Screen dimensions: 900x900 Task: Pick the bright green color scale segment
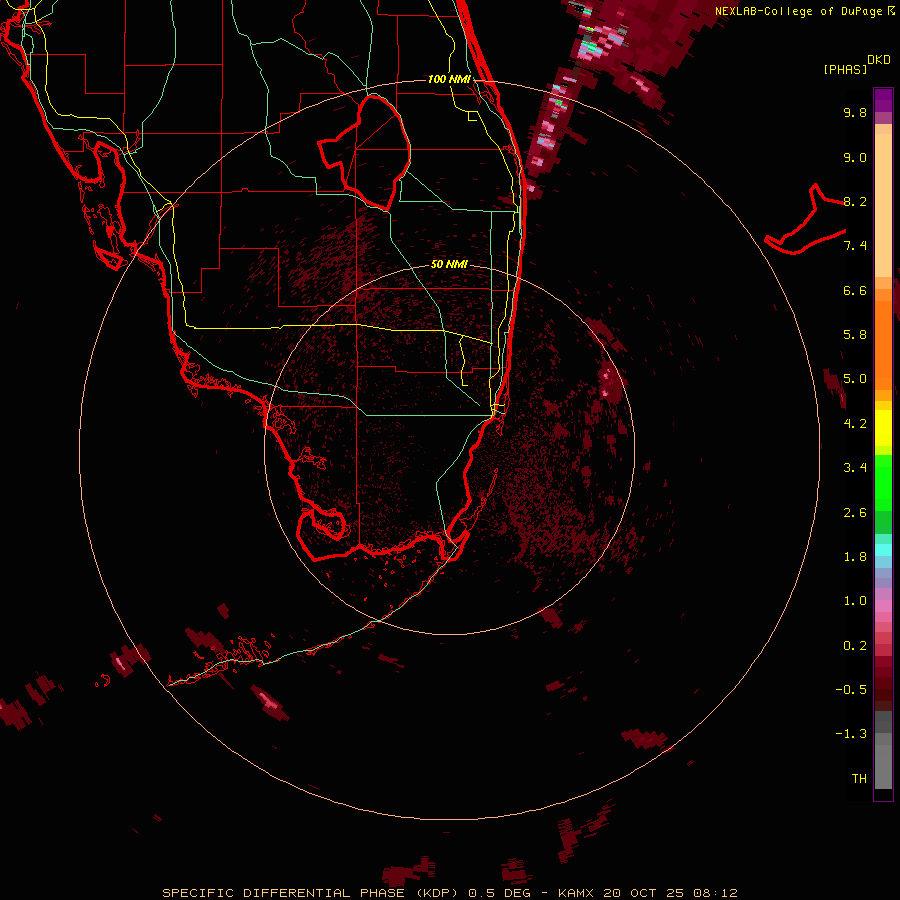pos(883,482)
